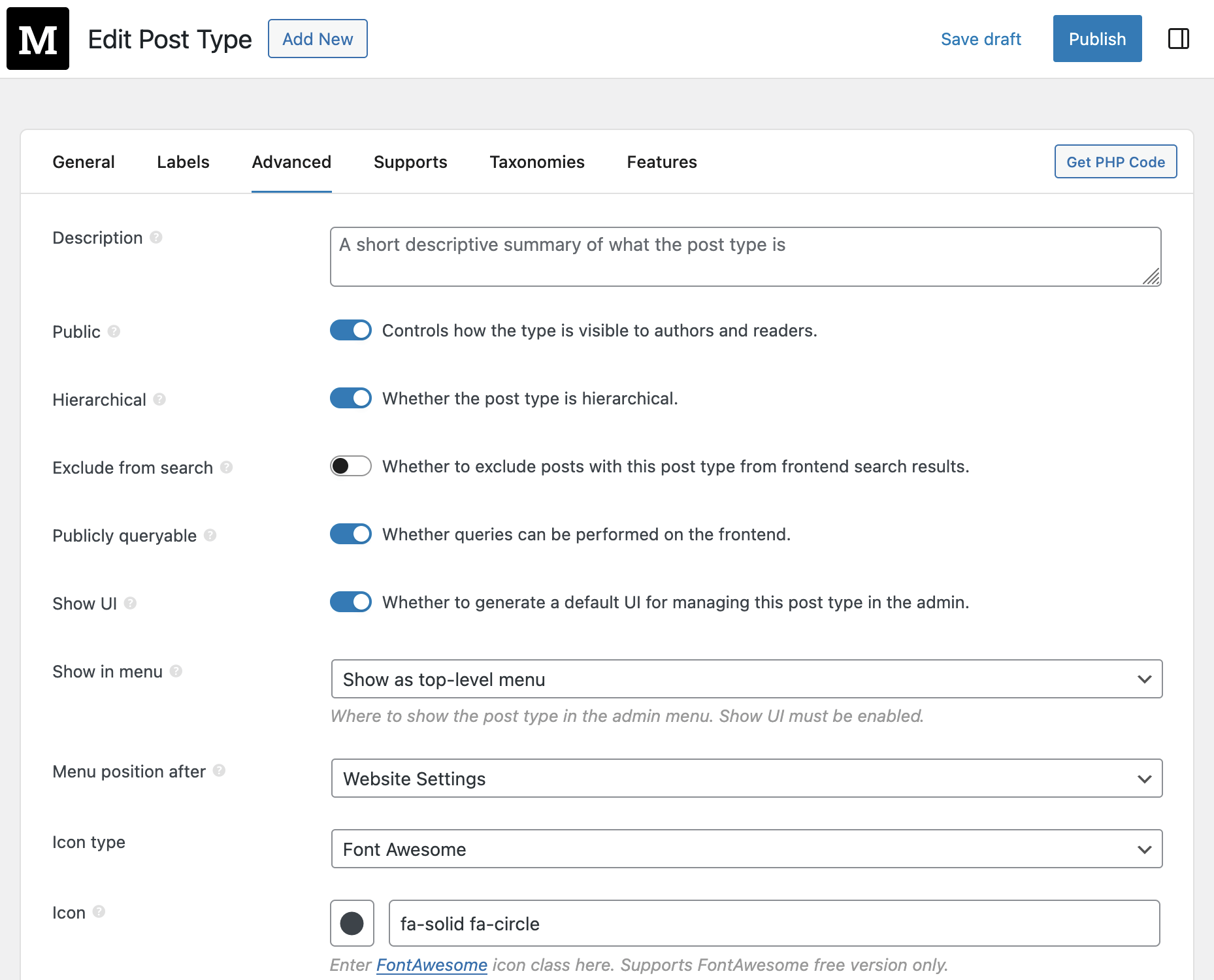
Task: Expand Menu position after dropdown
Action: [746, 779]
